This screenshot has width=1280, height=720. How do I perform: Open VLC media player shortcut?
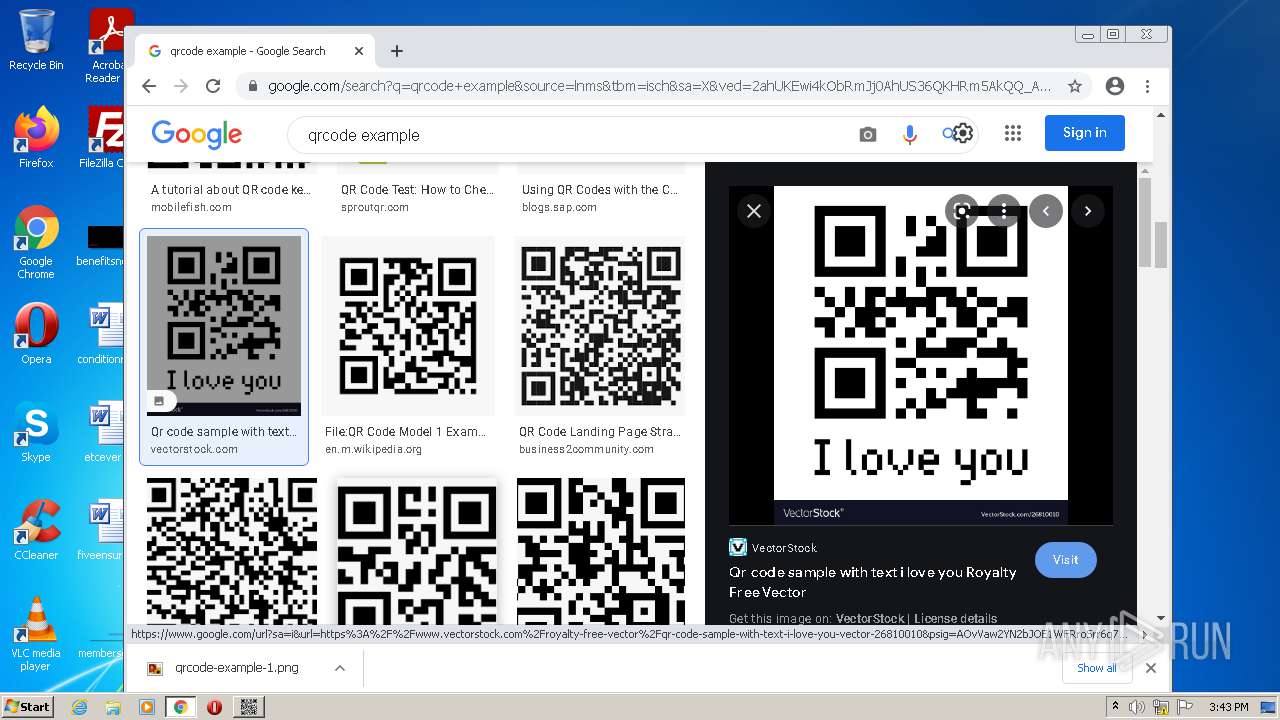(x=36, y=634)
